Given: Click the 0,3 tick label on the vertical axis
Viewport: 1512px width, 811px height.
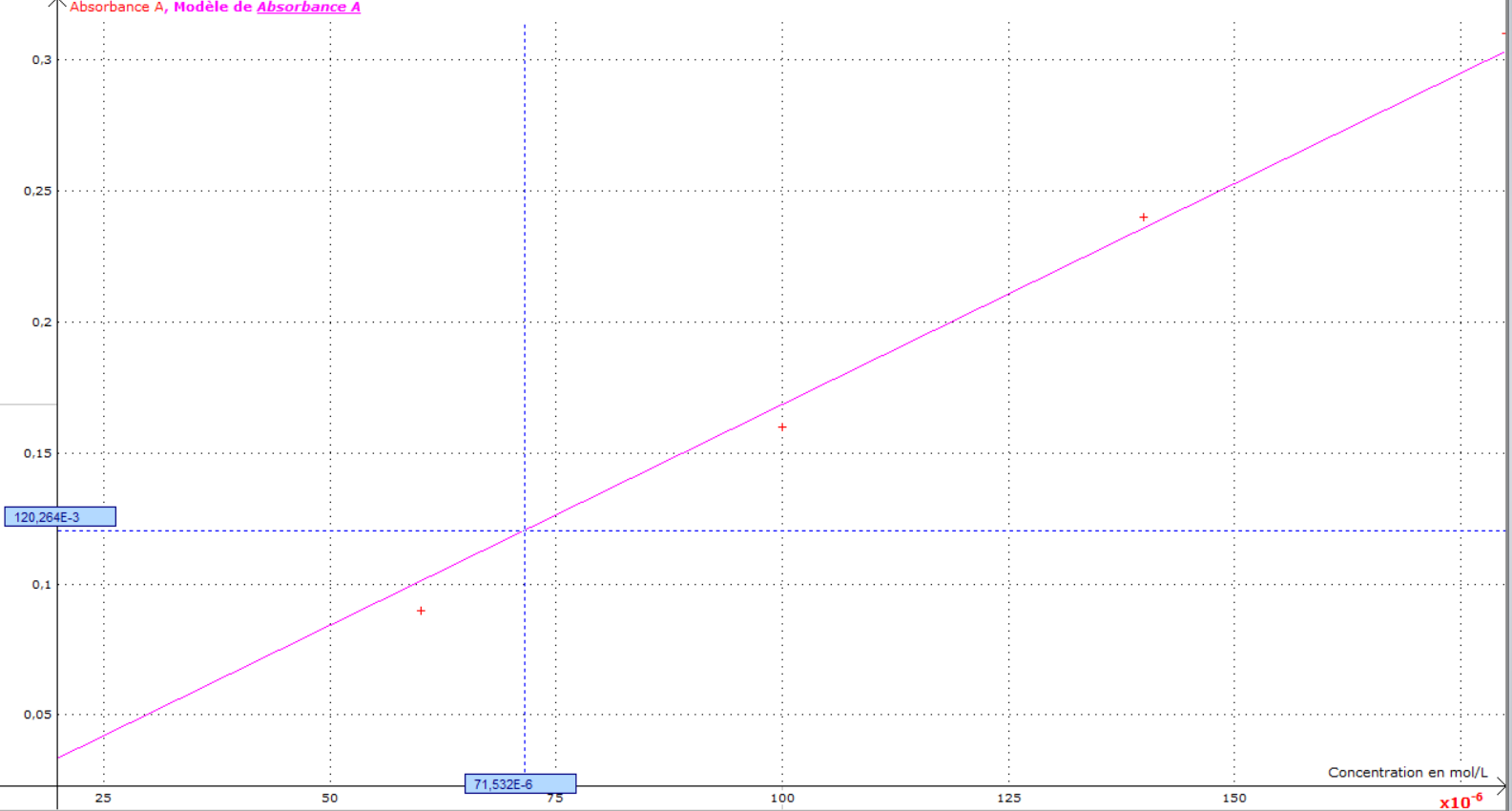Looking at the screenshot, I should 41,59.
